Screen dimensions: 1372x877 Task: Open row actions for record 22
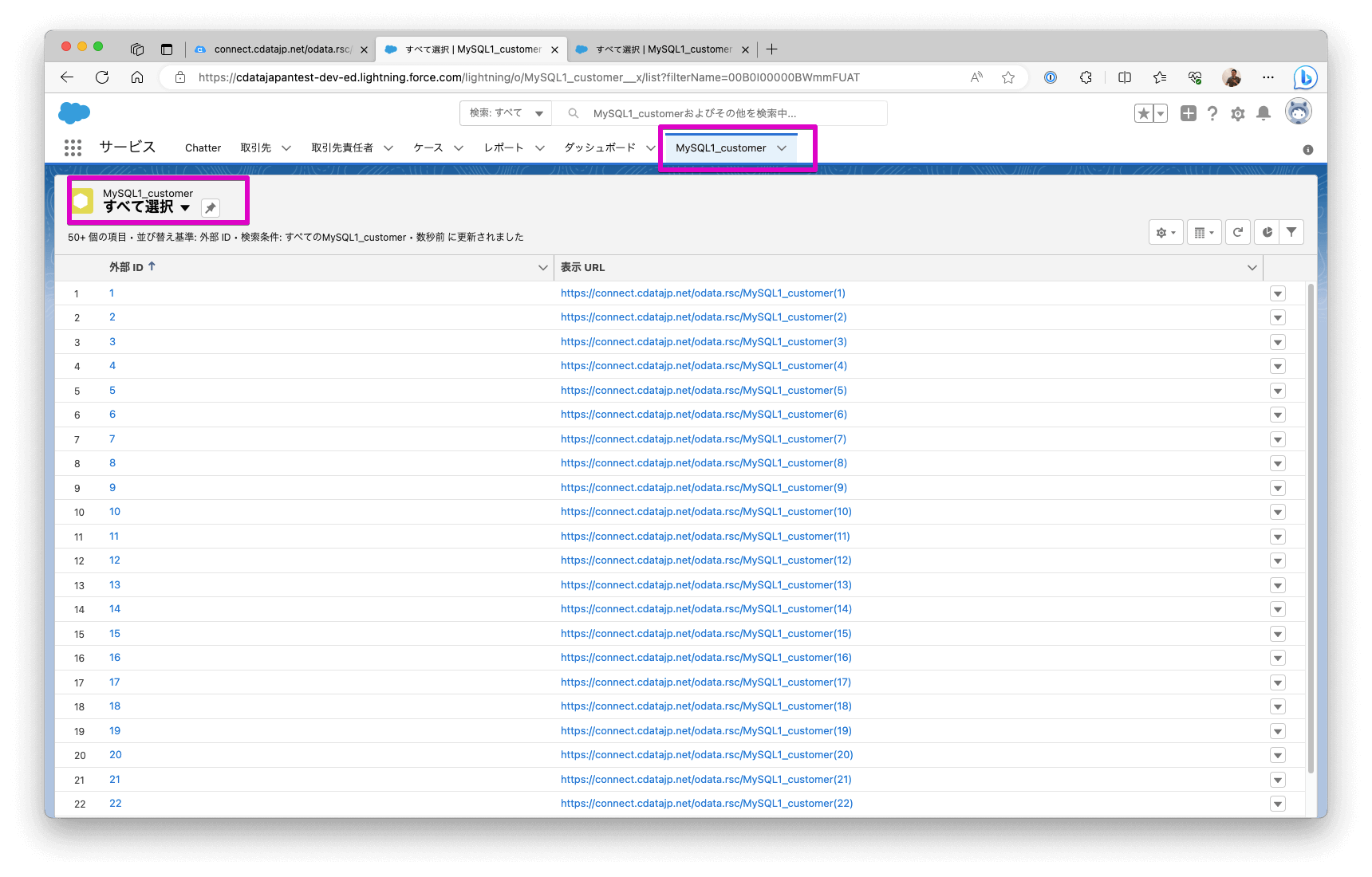click(x=1278, y=804)
